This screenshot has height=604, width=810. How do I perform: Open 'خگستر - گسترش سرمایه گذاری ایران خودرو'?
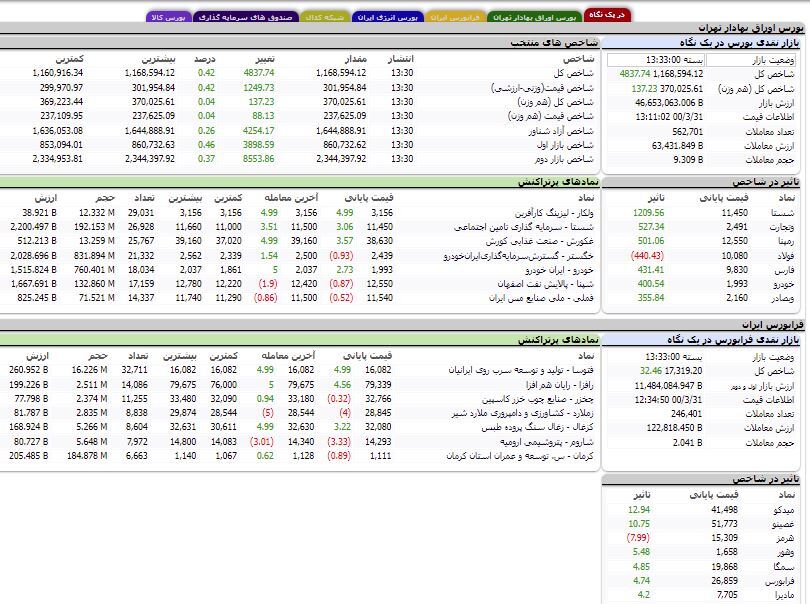[519, 256]
